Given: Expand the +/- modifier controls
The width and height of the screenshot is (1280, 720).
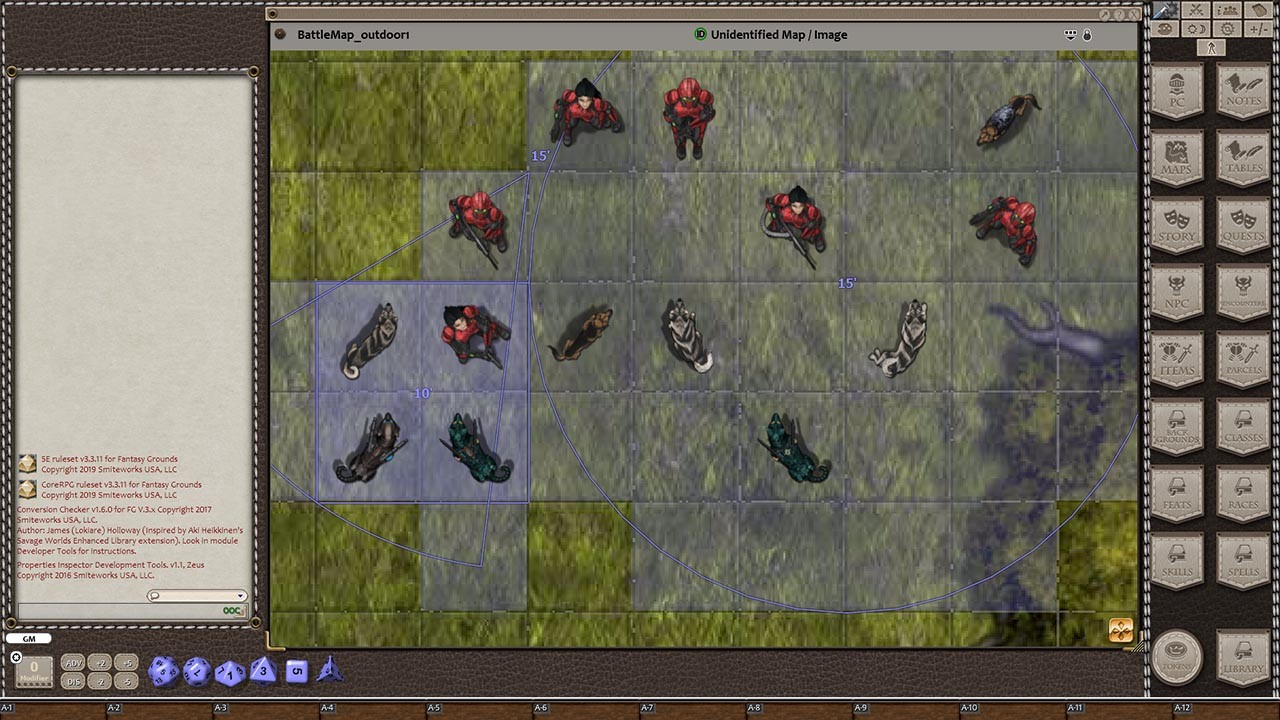Looking at the screenshot, I should 1261,28.
